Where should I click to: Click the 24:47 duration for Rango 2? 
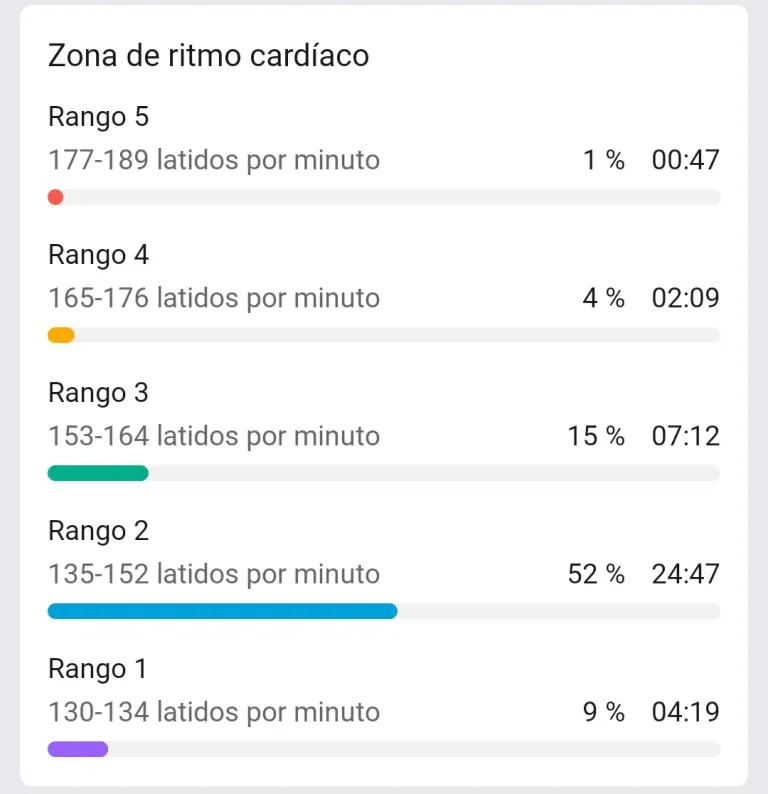point(685,574)
